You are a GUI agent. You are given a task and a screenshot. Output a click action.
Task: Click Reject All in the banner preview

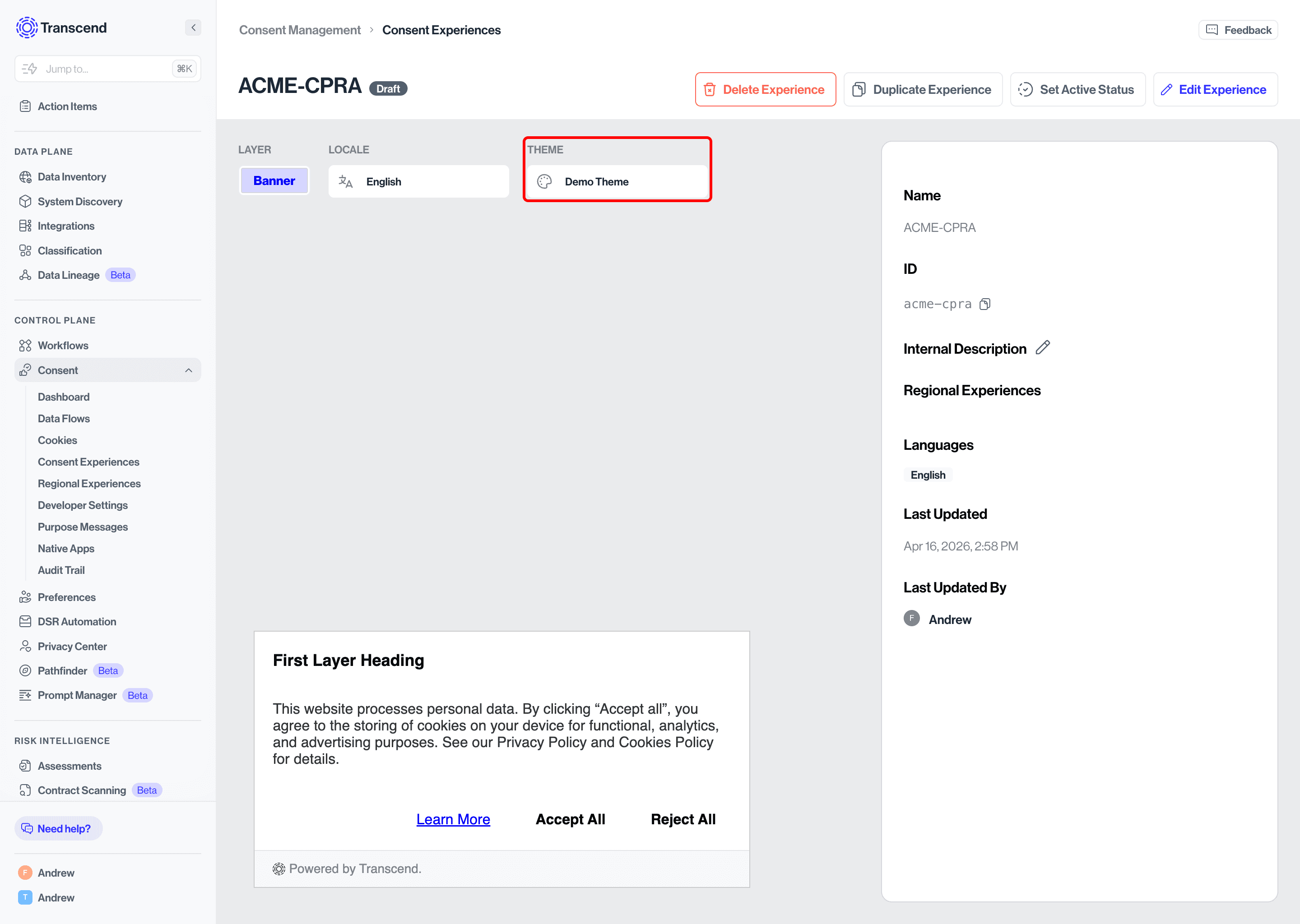tap(683, 819)
